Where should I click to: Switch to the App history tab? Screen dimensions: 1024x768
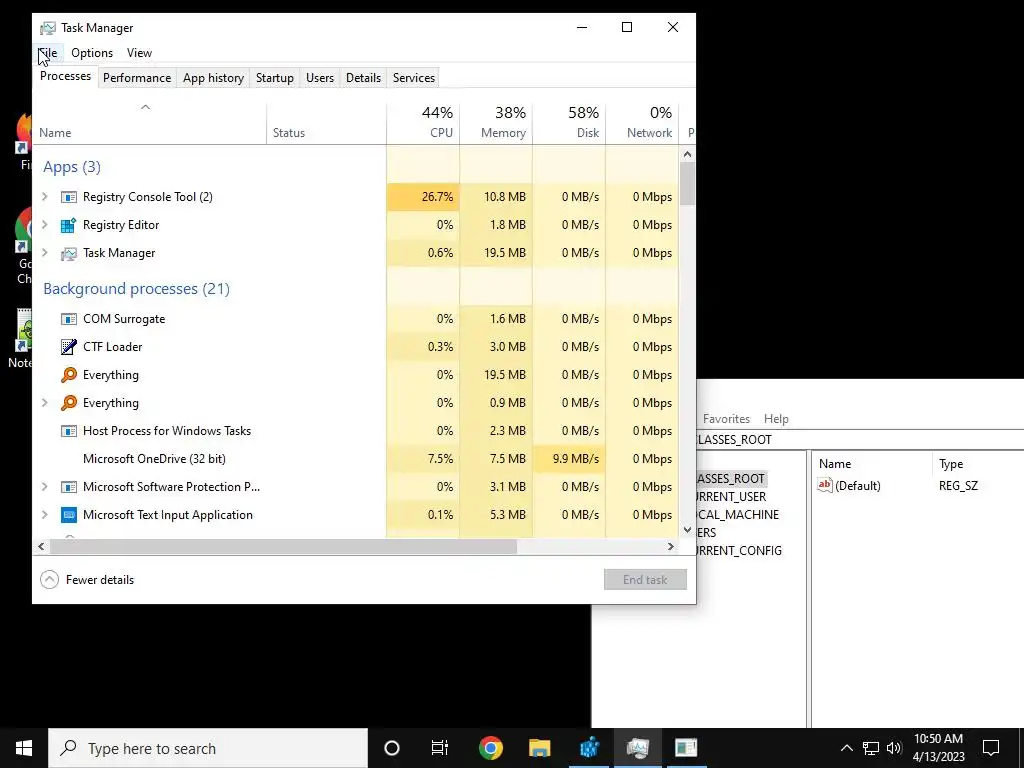click(x=214, y=78)
